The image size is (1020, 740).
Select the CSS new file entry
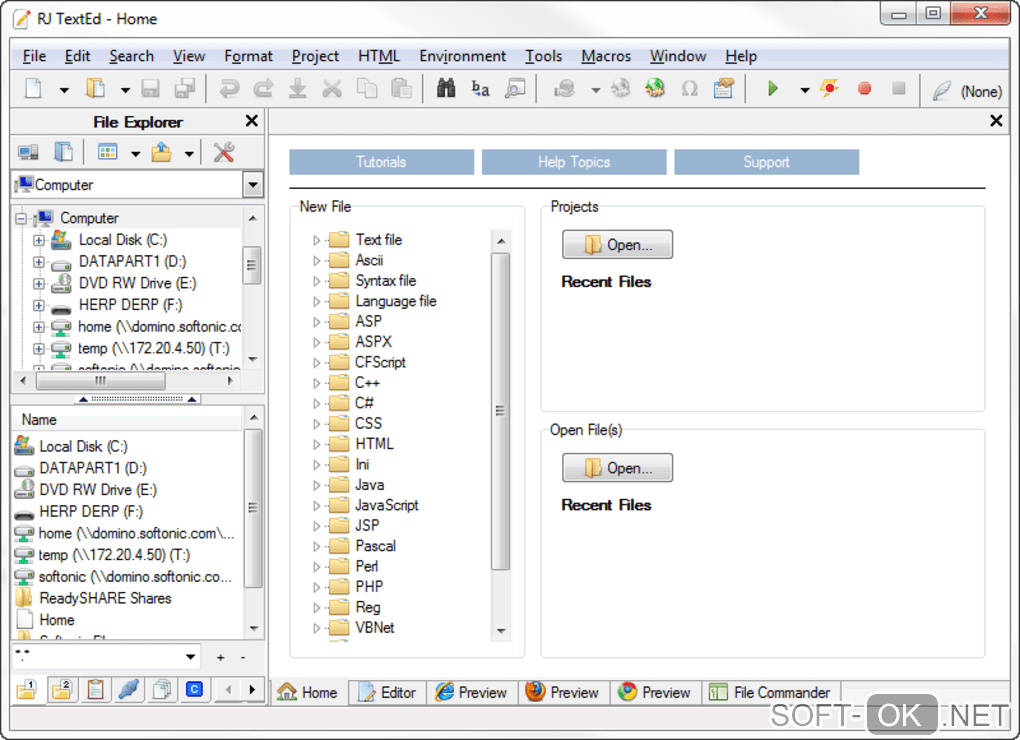(368, 423)
